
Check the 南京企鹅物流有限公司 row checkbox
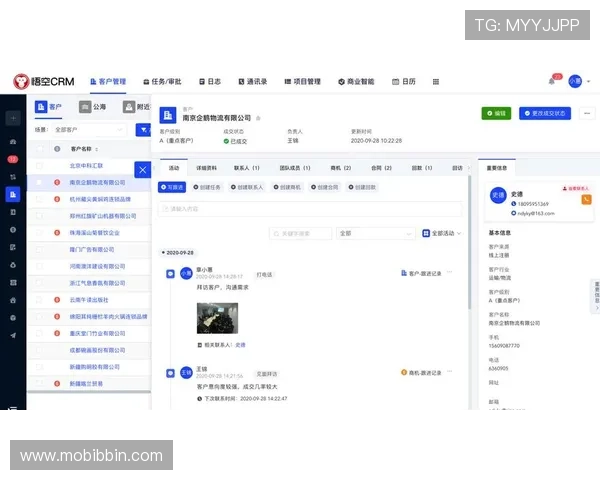point(39,183)
